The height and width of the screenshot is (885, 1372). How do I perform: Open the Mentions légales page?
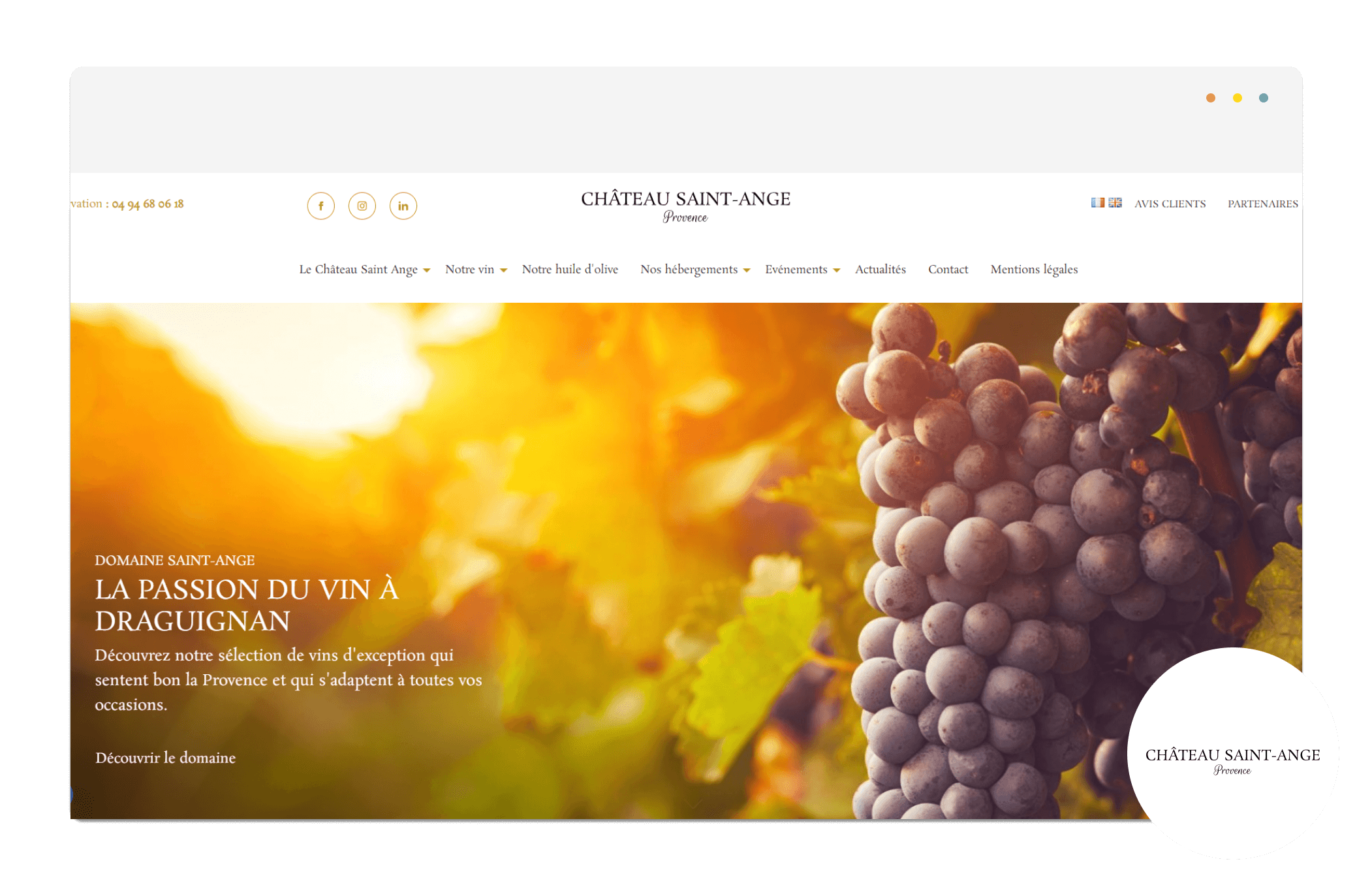[1034, 270]
